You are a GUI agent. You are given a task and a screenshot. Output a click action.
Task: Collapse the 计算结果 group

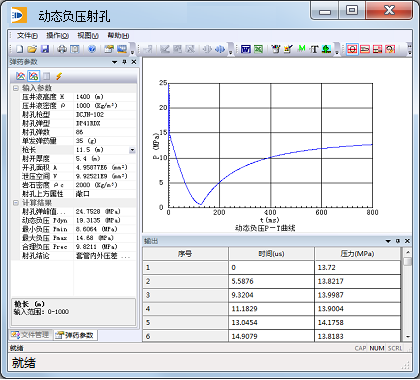coord(16,203)
